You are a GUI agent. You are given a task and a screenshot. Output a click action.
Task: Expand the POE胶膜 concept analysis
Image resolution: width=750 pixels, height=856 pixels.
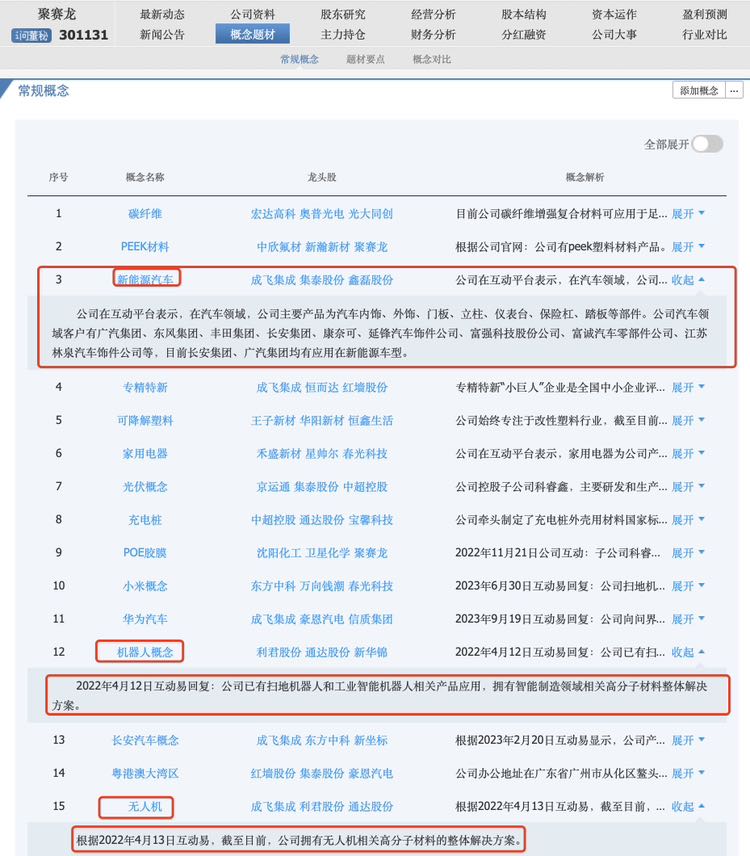[x=688, y=553]
